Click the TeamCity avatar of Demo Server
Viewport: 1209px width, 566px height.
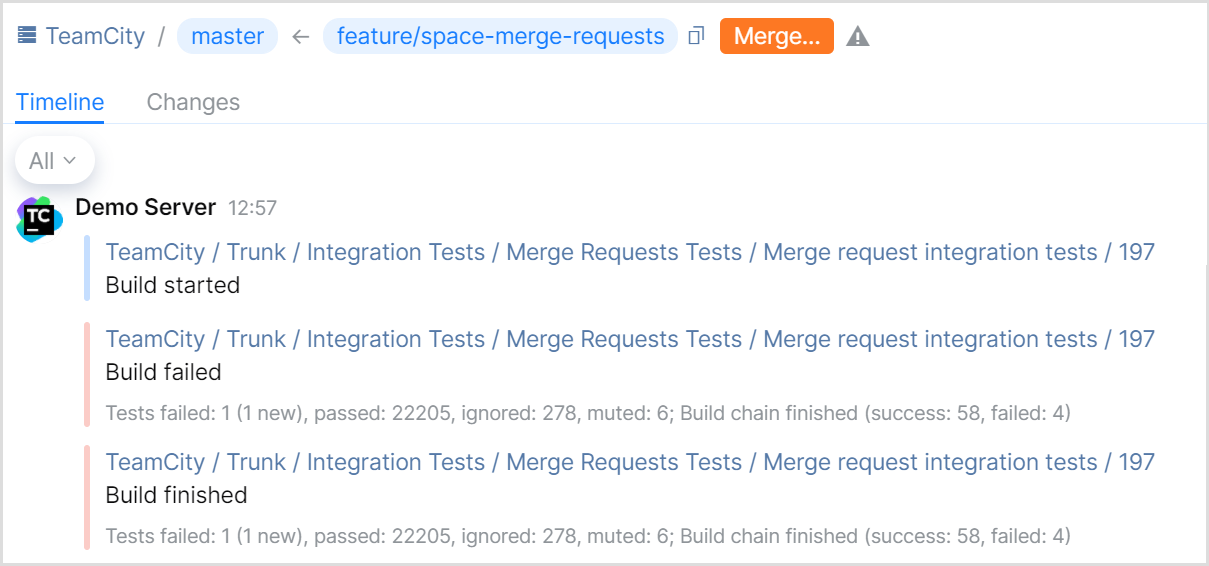click(39, 219)
